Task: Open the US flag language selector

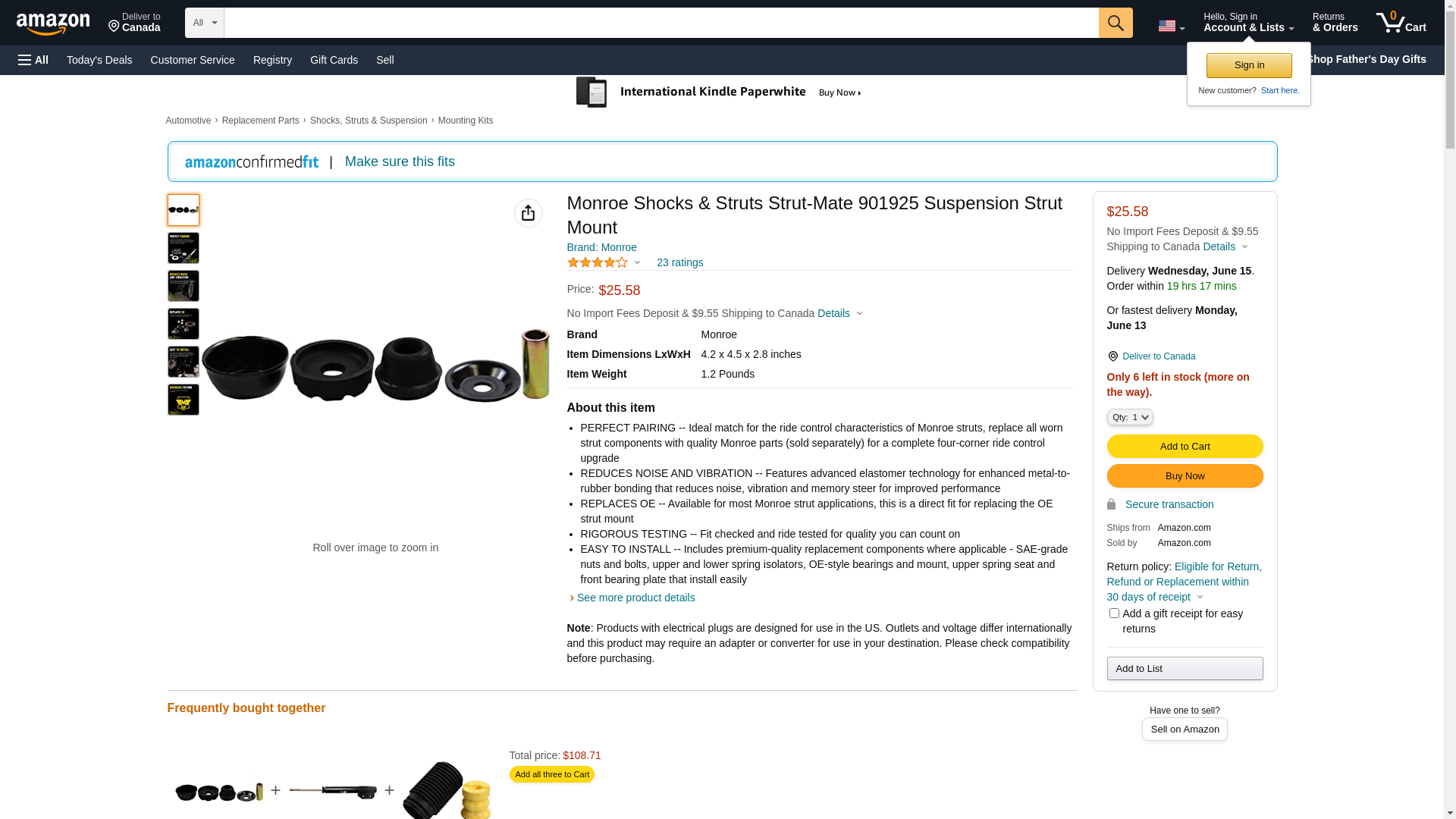Action: pyautogui.click(x=1170, y=26)
